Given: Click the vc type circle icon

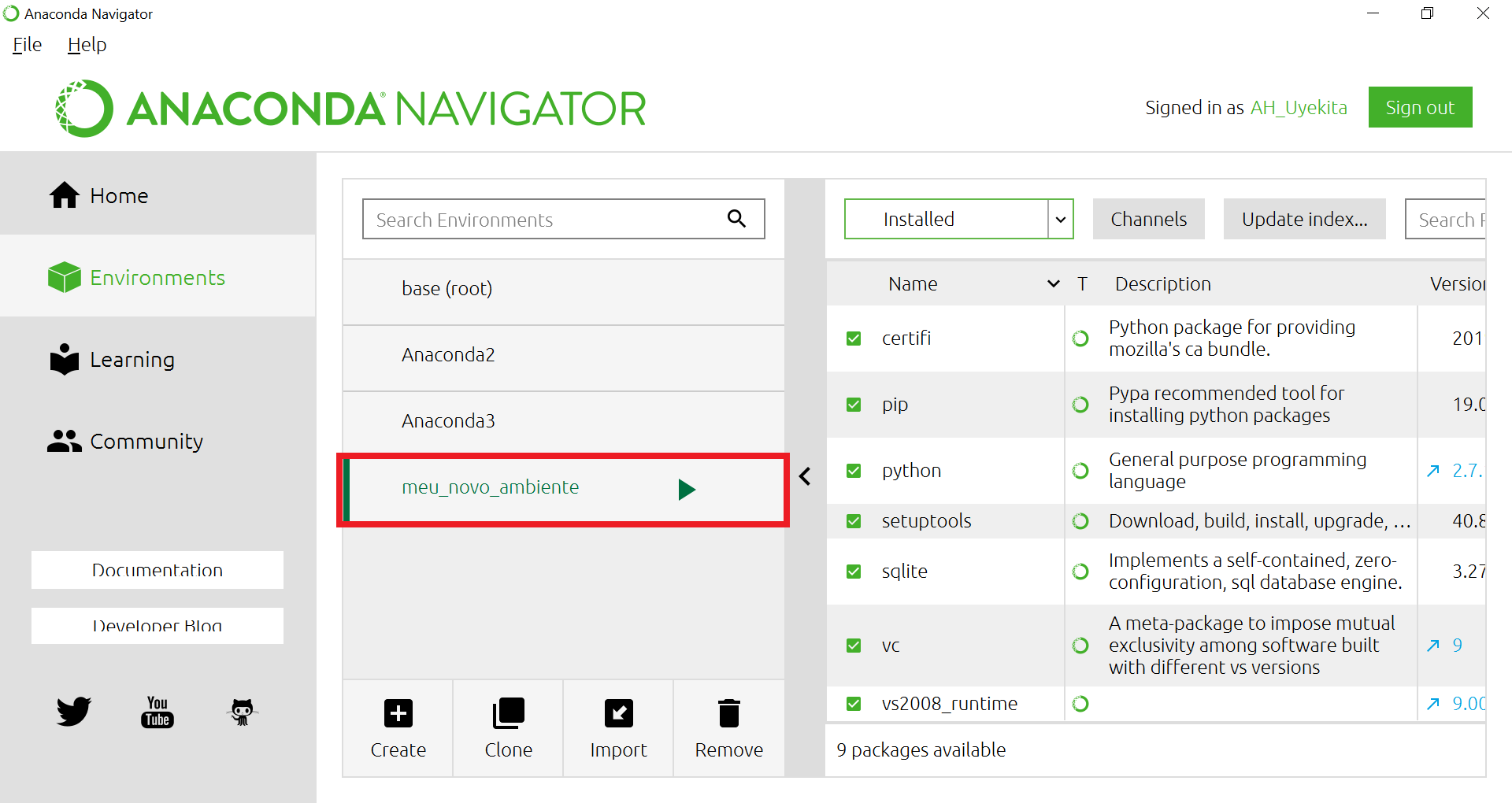Looking at the screenshot, I should [x=1080, y=645].
